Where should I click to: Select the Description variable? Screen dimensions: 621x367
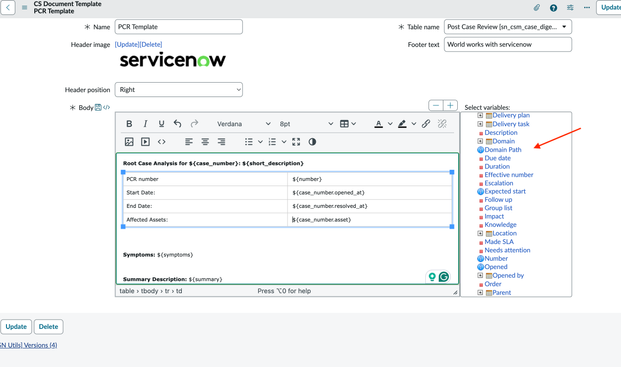click(501, 133)
